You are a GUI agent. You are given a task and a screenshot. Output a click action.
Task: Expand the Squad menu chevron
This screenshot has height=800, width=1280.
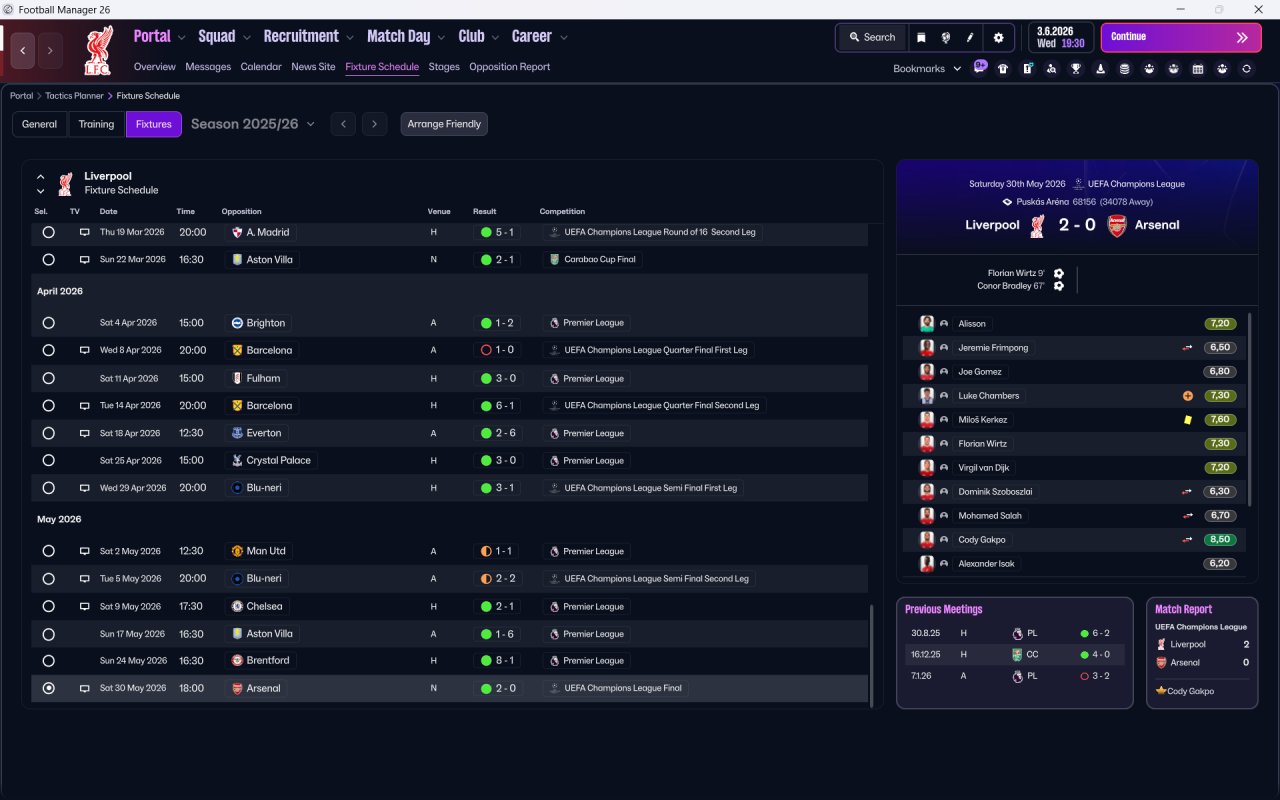click(246, 38)
